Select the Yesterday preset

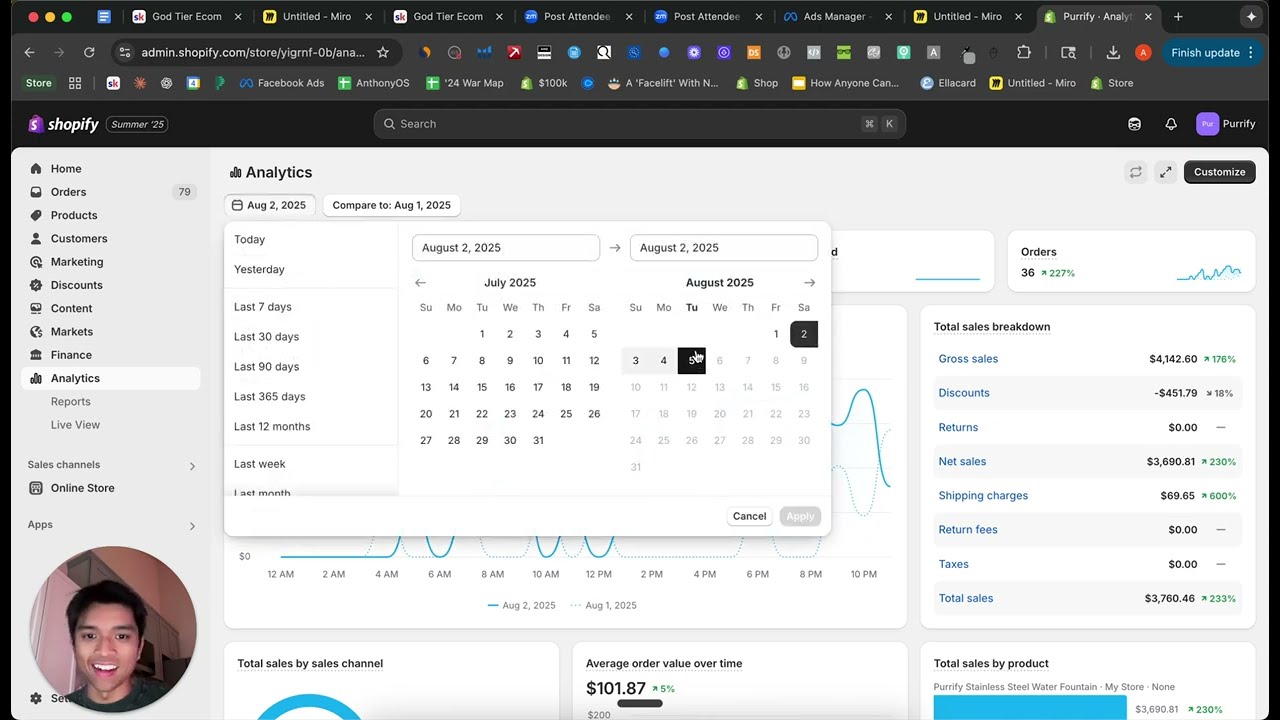pyautogui.click(x=259, y=270)
